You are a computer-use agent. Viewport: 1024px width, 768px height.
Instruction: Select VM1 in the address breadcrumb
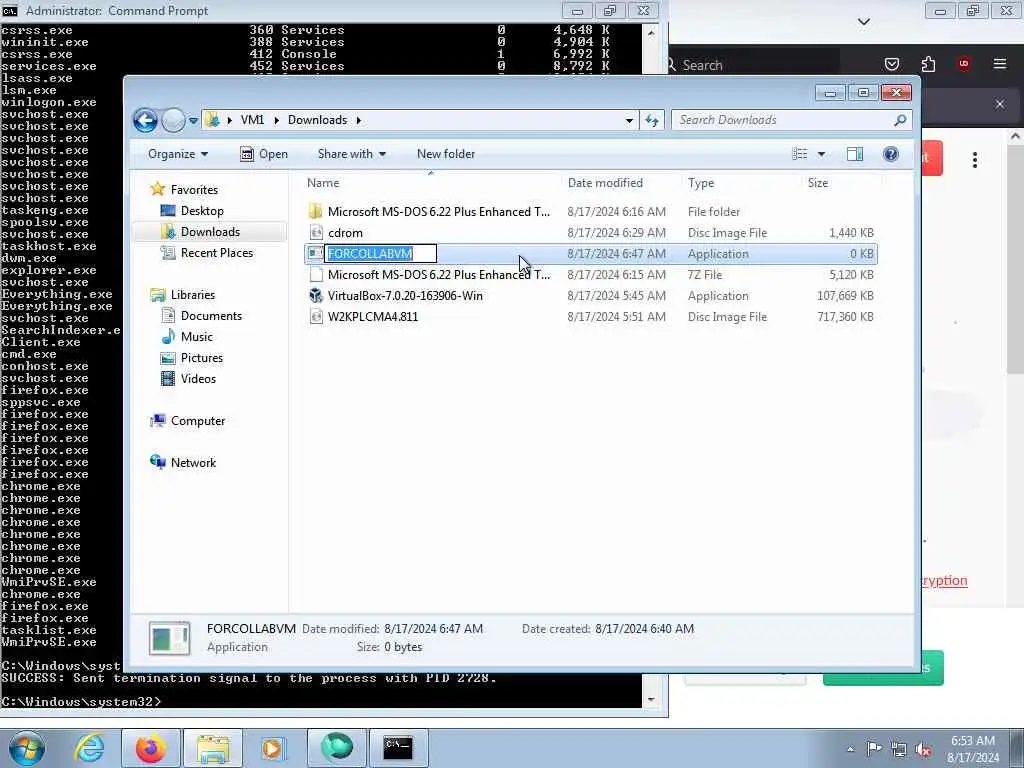click(252, 120)
